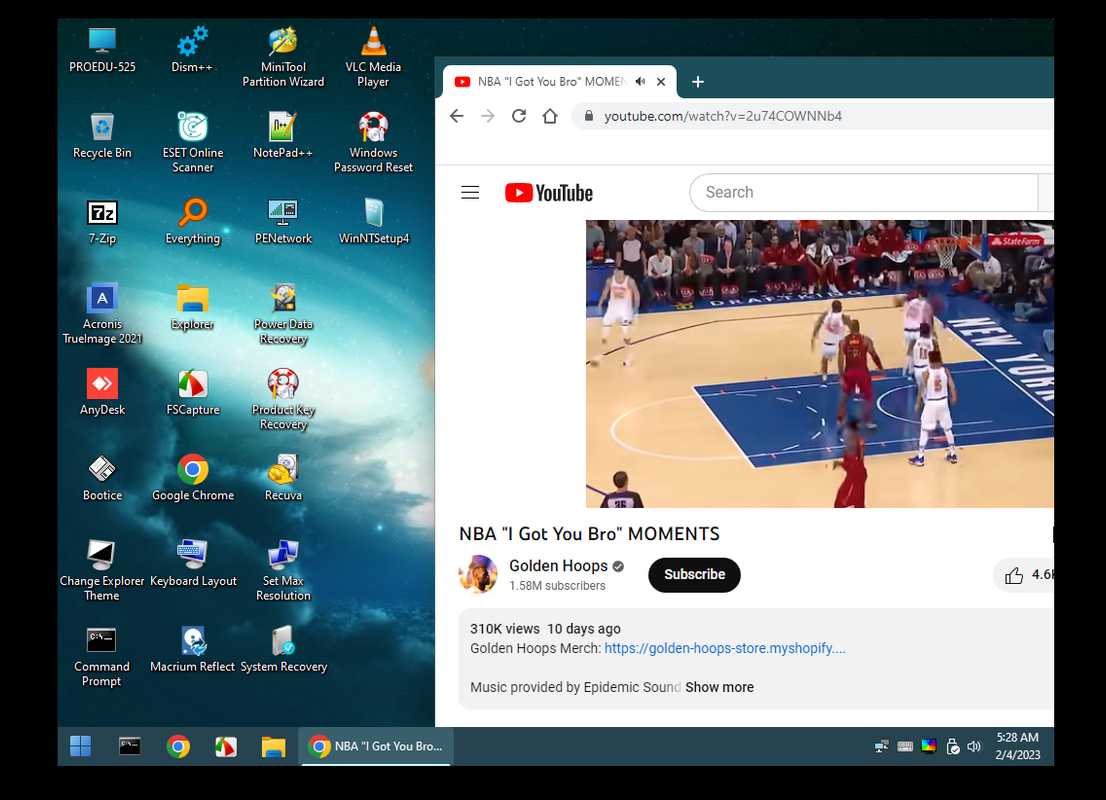Open Change Explorer Theme
Image resolution: width=1106 pixels, height=800 pixels.
[x=102, y=571]
